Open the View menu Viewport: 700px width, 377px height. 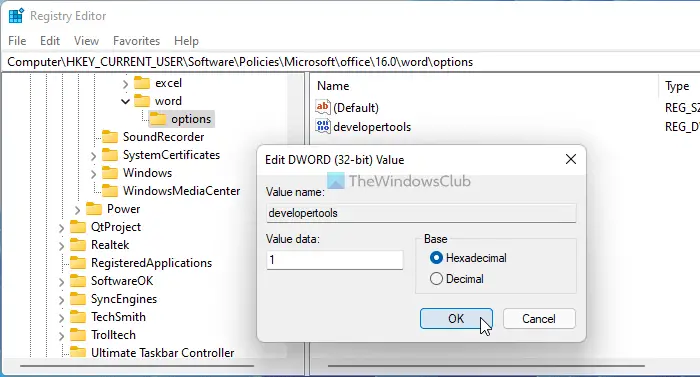(x=86, y=41)
